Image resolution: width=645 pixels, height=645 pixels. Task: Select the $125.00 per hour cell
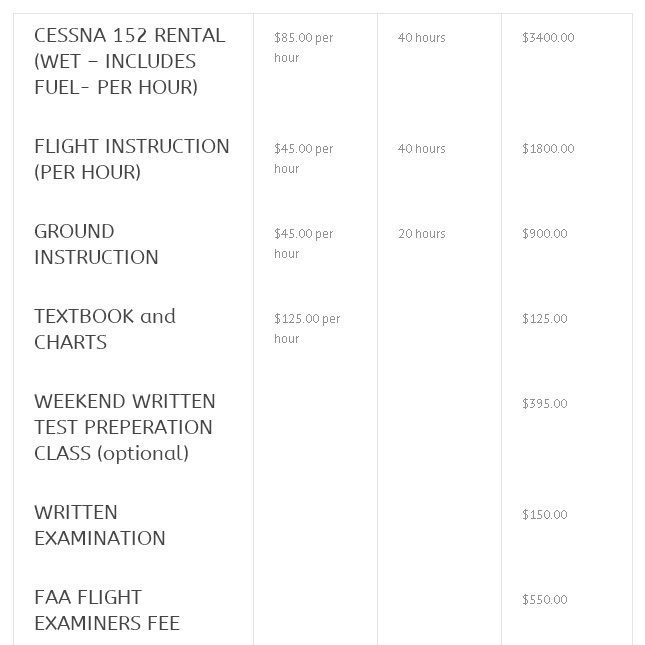[307, 328]
